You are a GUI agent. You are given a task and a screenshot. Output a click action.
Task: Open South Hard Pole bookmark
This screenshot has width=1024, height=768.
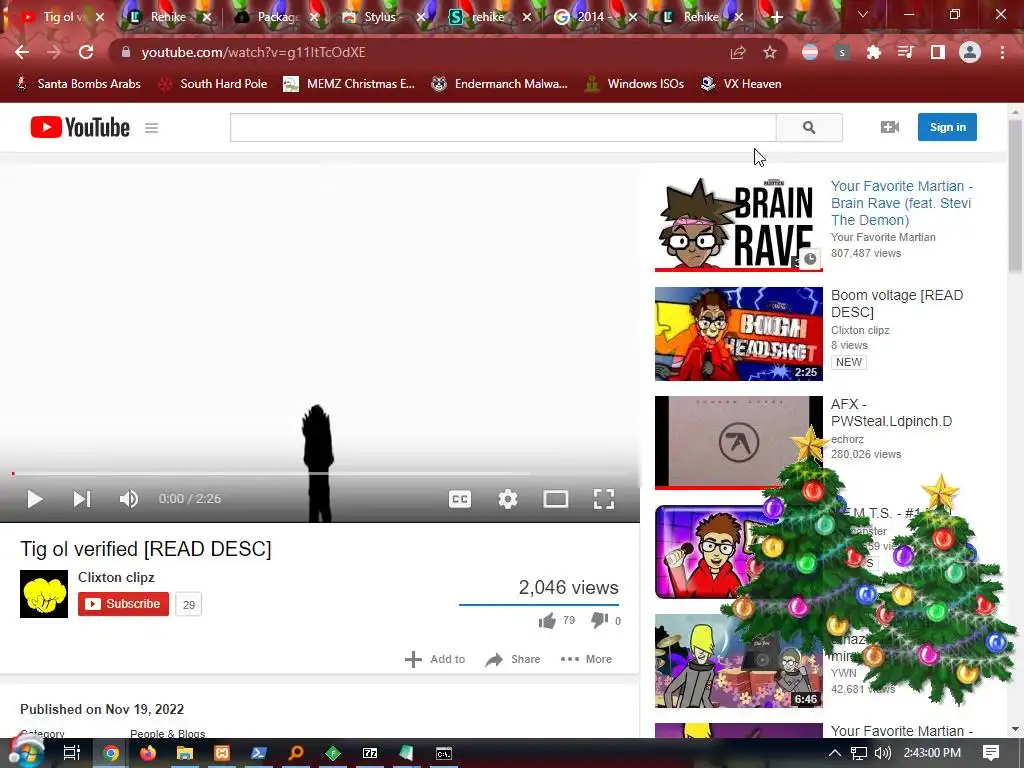coord(214,84)
